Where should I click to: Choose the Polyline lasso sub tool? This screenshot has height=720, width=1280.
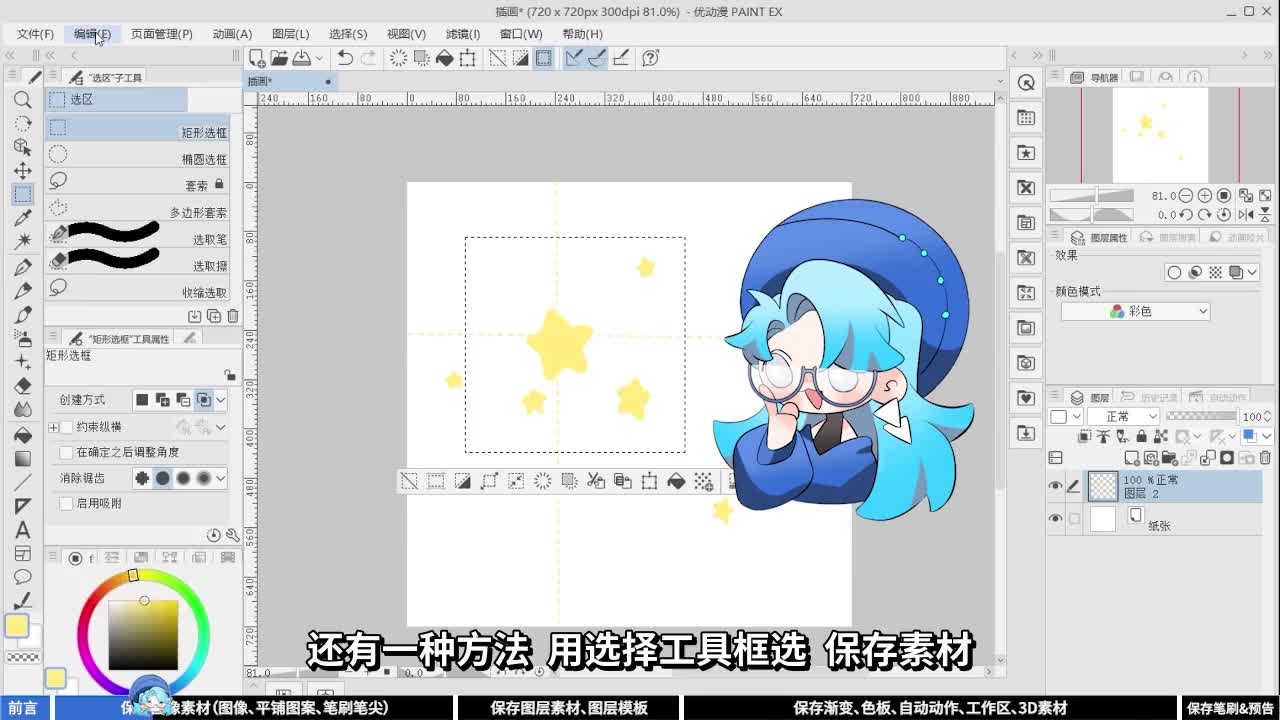tap(138, 208)
